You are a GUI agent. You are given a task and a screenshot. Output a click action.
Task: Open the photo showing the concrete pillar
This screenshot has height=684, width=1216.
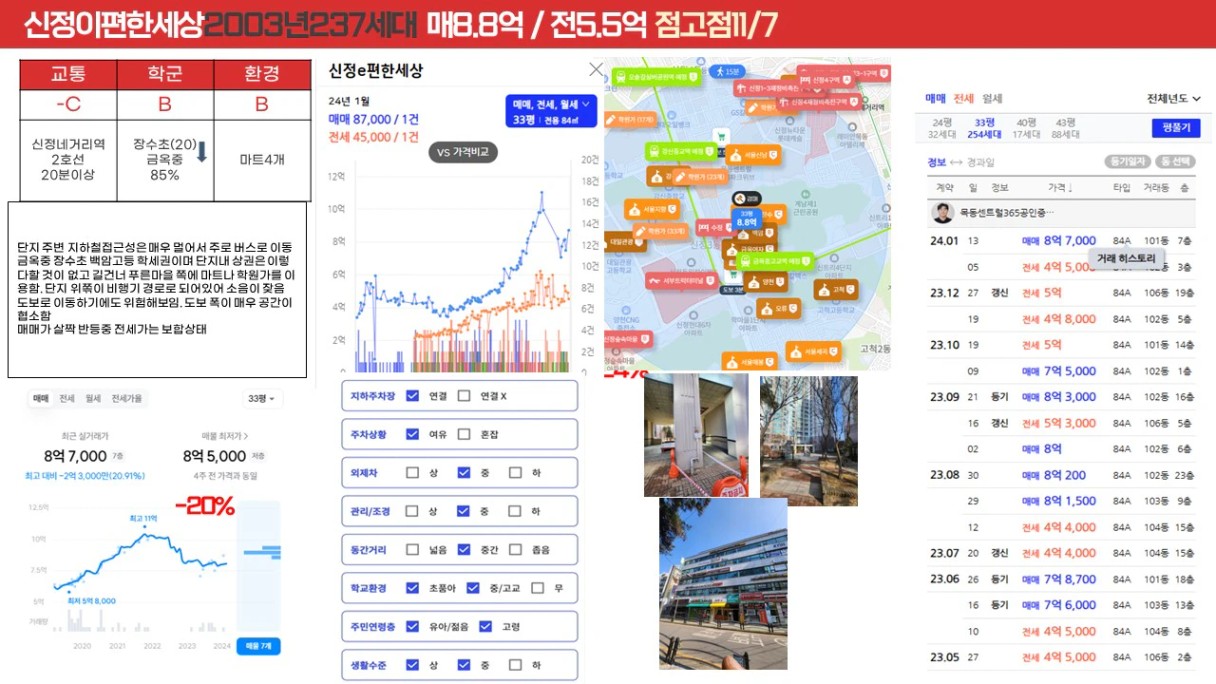[696, 436]
